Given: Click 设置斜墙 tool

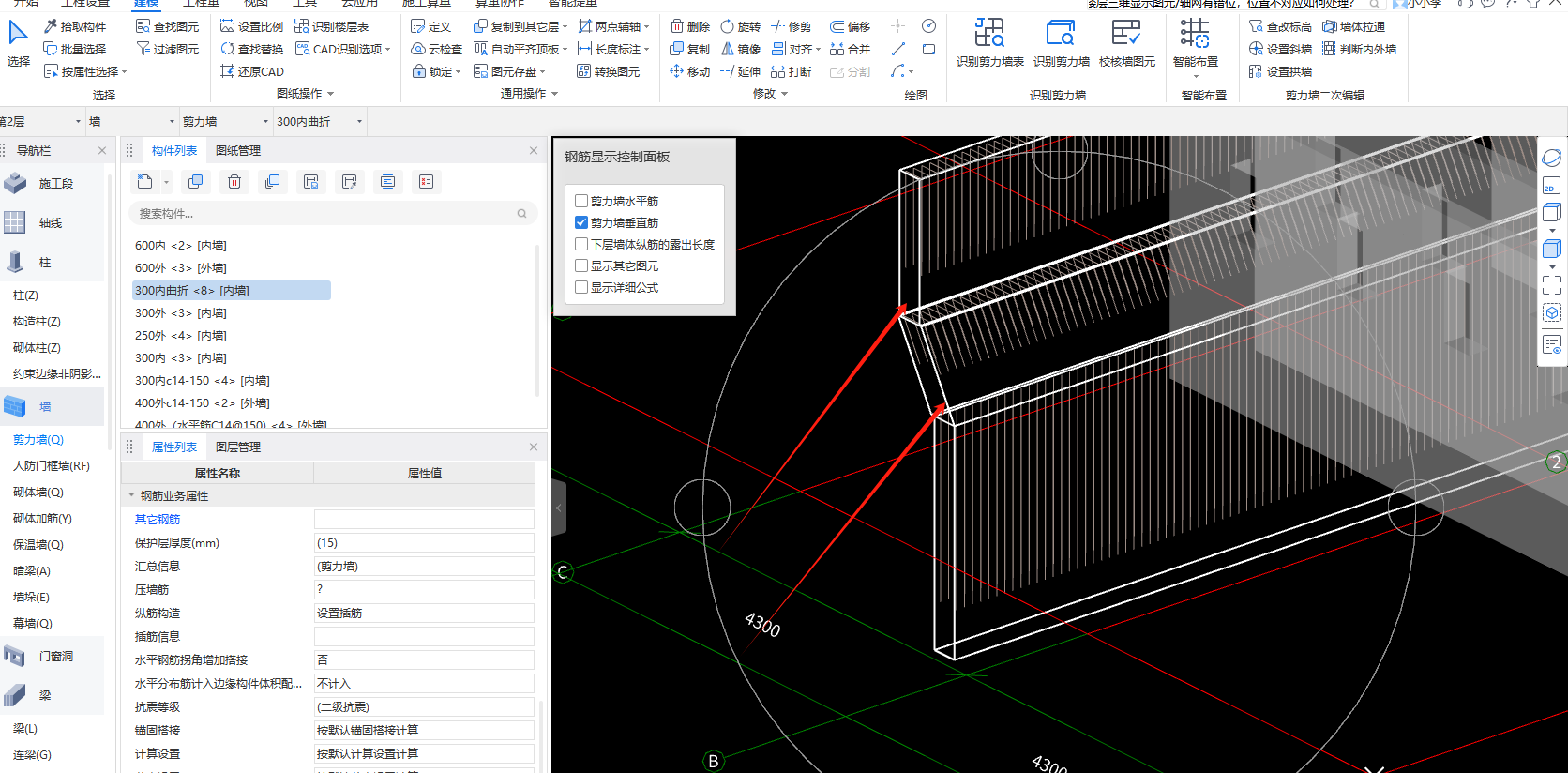Looking at the screenshot, I should pyautogui.click(x=1281, y=49).
